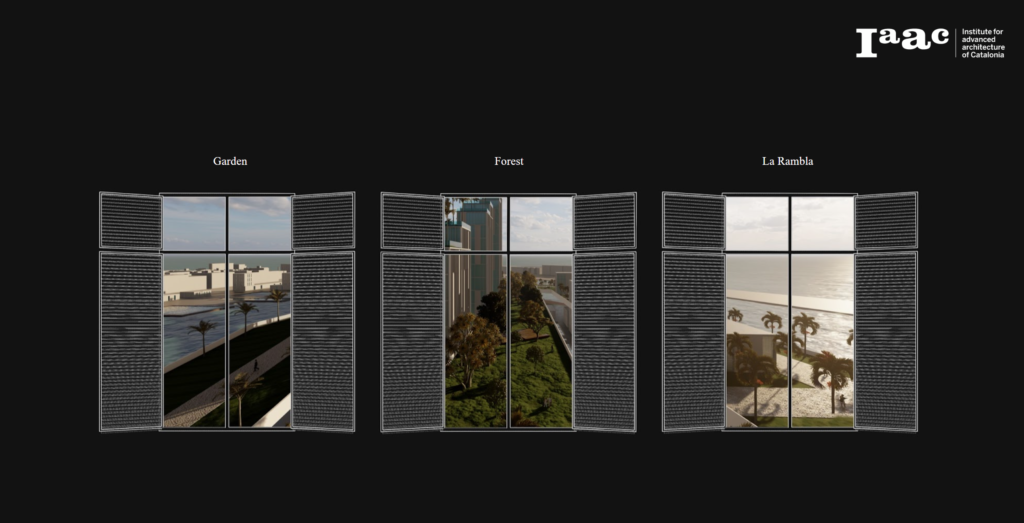Click the La Rambla window's lower right shutter
This screenshot has height=523, width=1024.
tap(886, 341)
